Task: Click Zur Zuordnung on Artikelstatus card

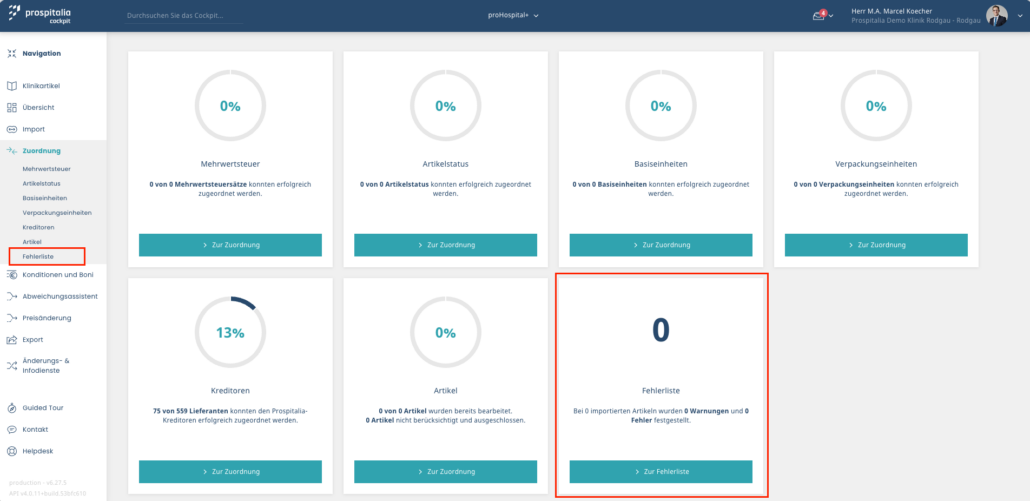Action: coord(445,245)
